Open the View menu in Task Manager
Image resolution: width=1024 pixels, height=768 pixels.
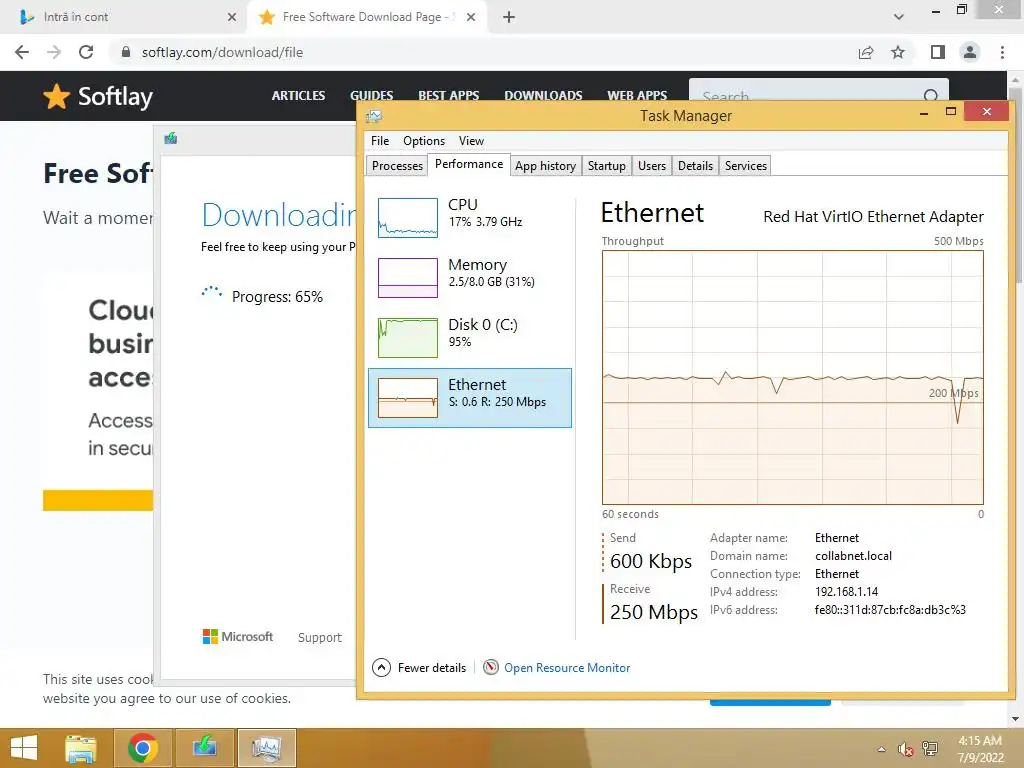click(x=471, y=141)
